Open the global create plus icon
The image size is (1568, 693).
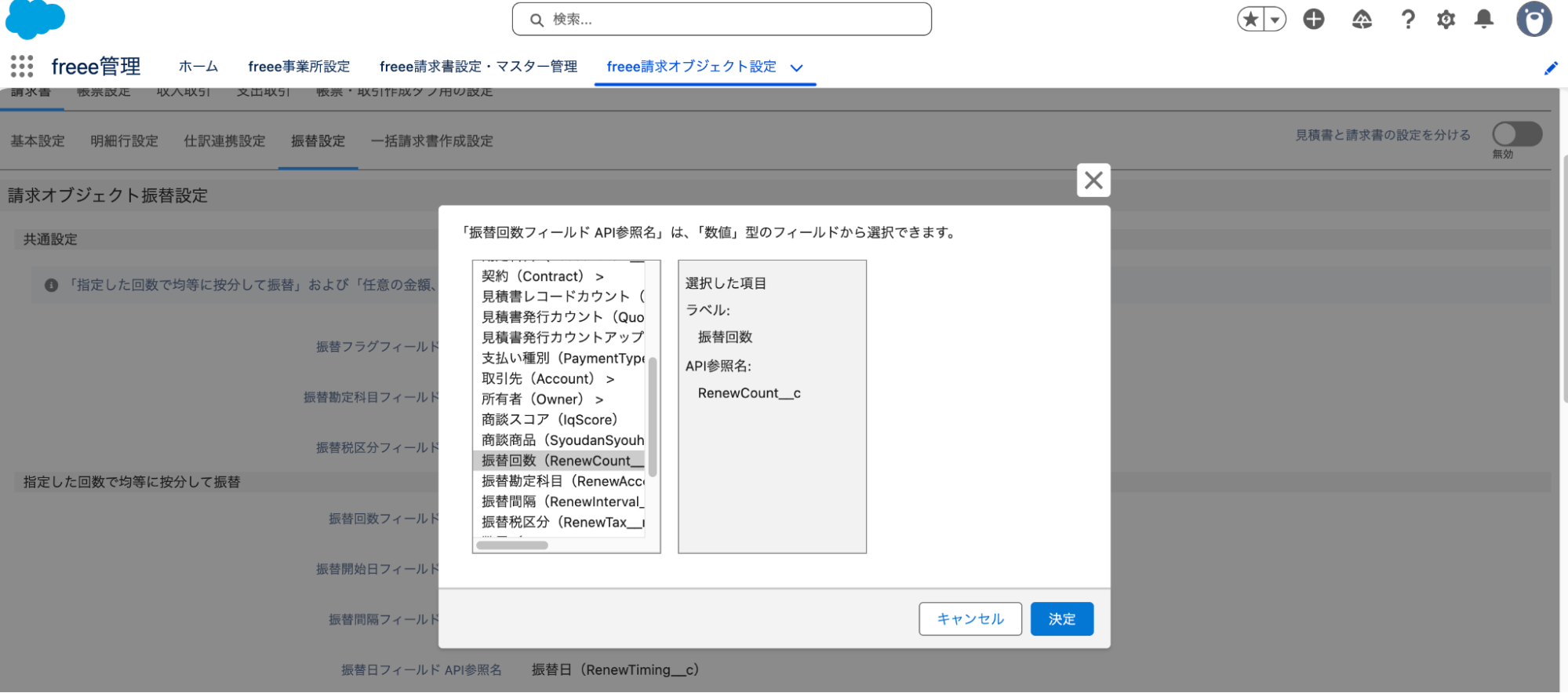click(1314, 19)
